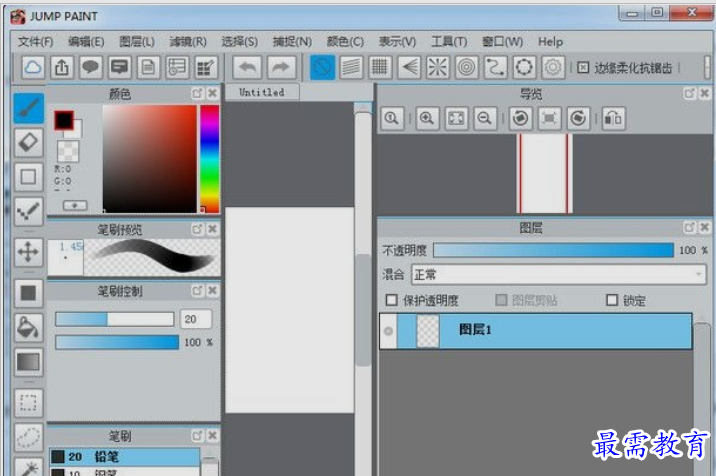This screenshot has height=476, width=716.
Task: Rotate canvas left in Navigator
Action: click(x=521, y=119)
